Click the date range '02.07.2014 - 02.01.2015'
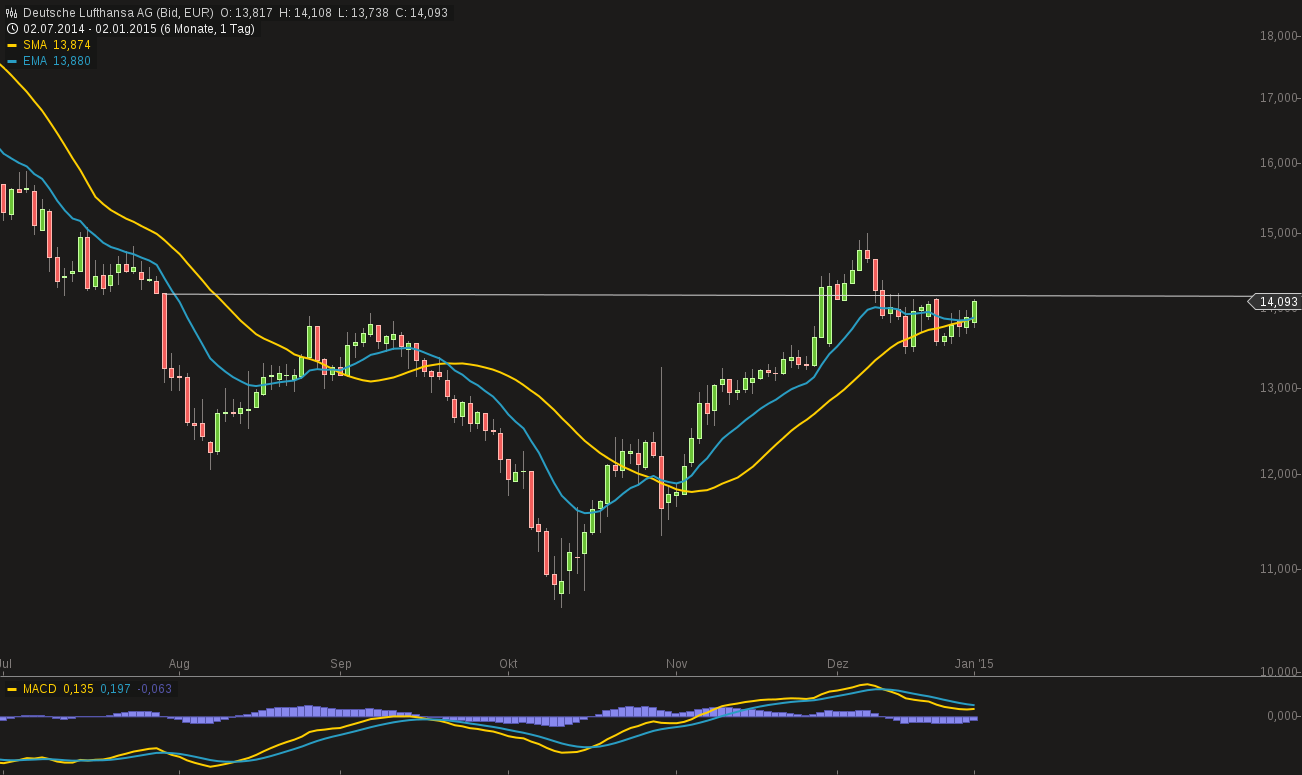Image resolution: width=1302 pixels, height=775 pixels. [x=90, y=29]
